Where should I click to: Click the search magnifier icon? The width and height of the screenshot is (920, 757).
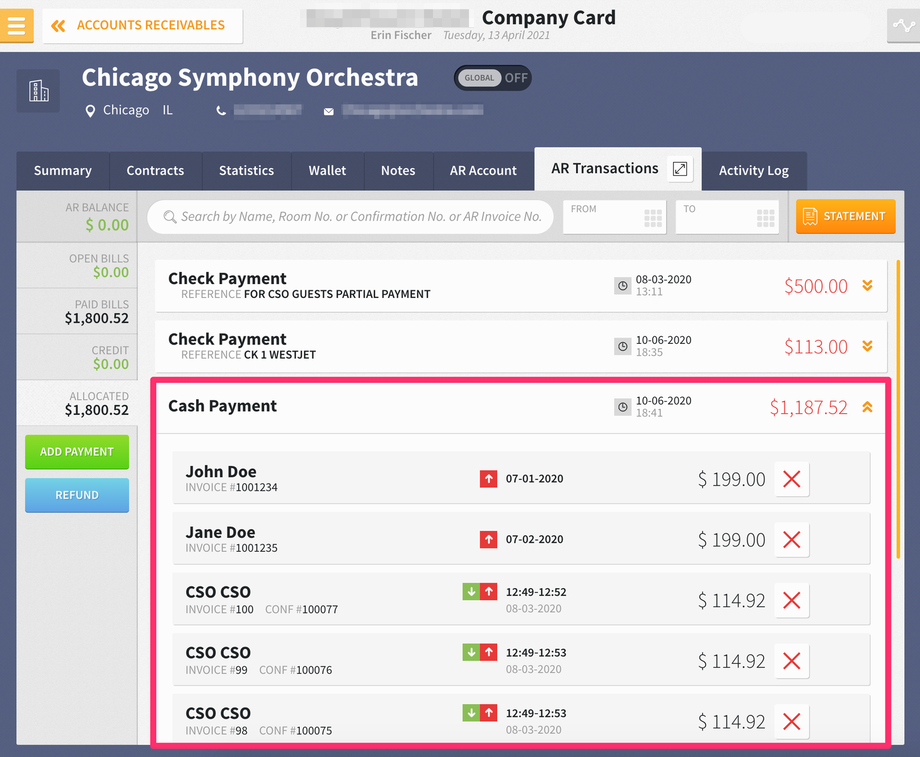pyautogui.click(x=170, y=217)
